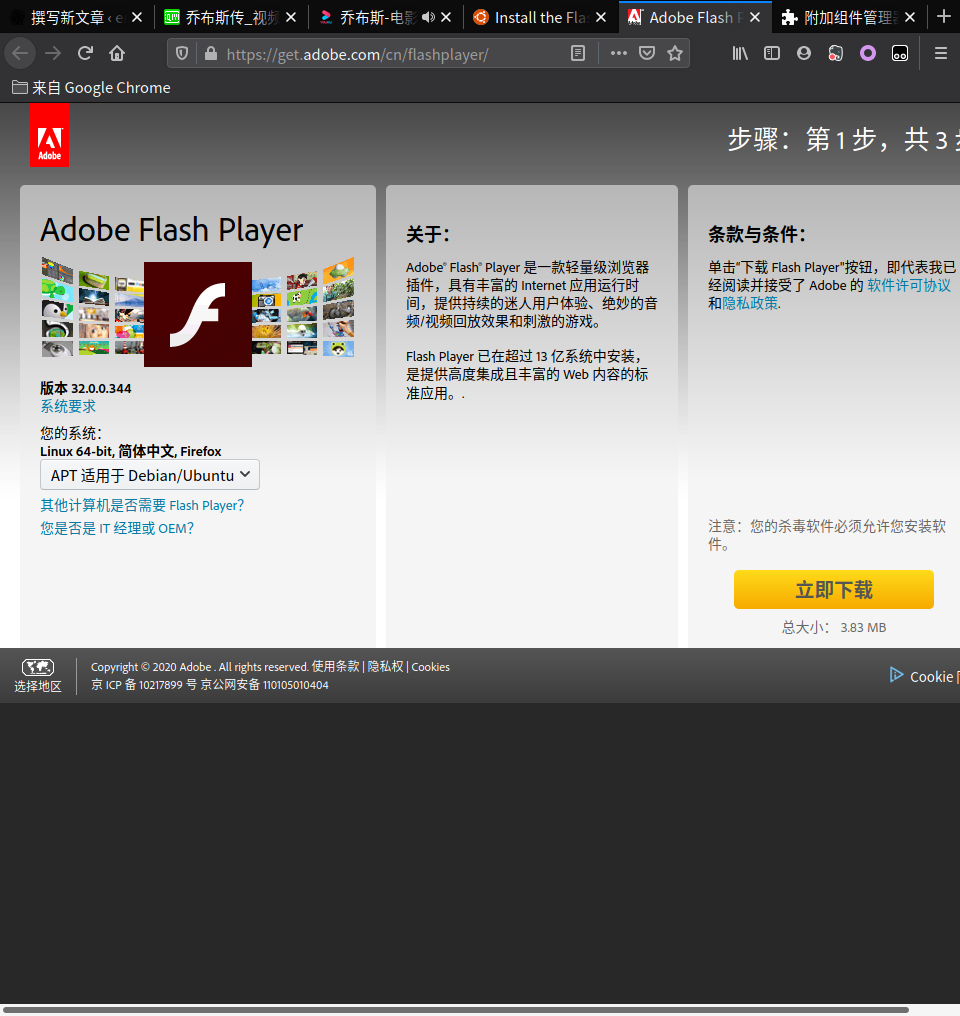
Task: Reload the current Adobe page
Action: click(85, 53)
